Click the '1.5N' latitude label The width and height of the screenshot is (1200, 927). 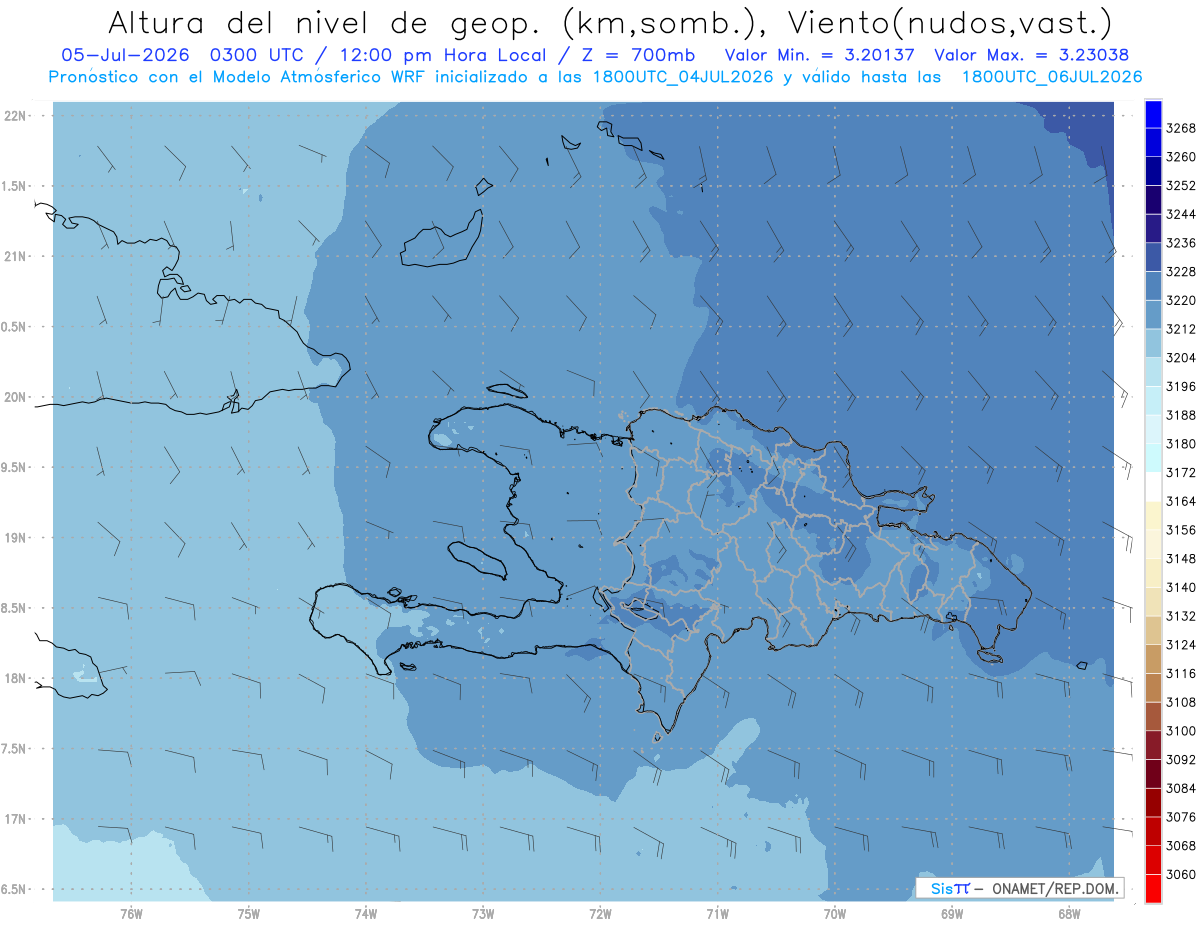(15, 186)
